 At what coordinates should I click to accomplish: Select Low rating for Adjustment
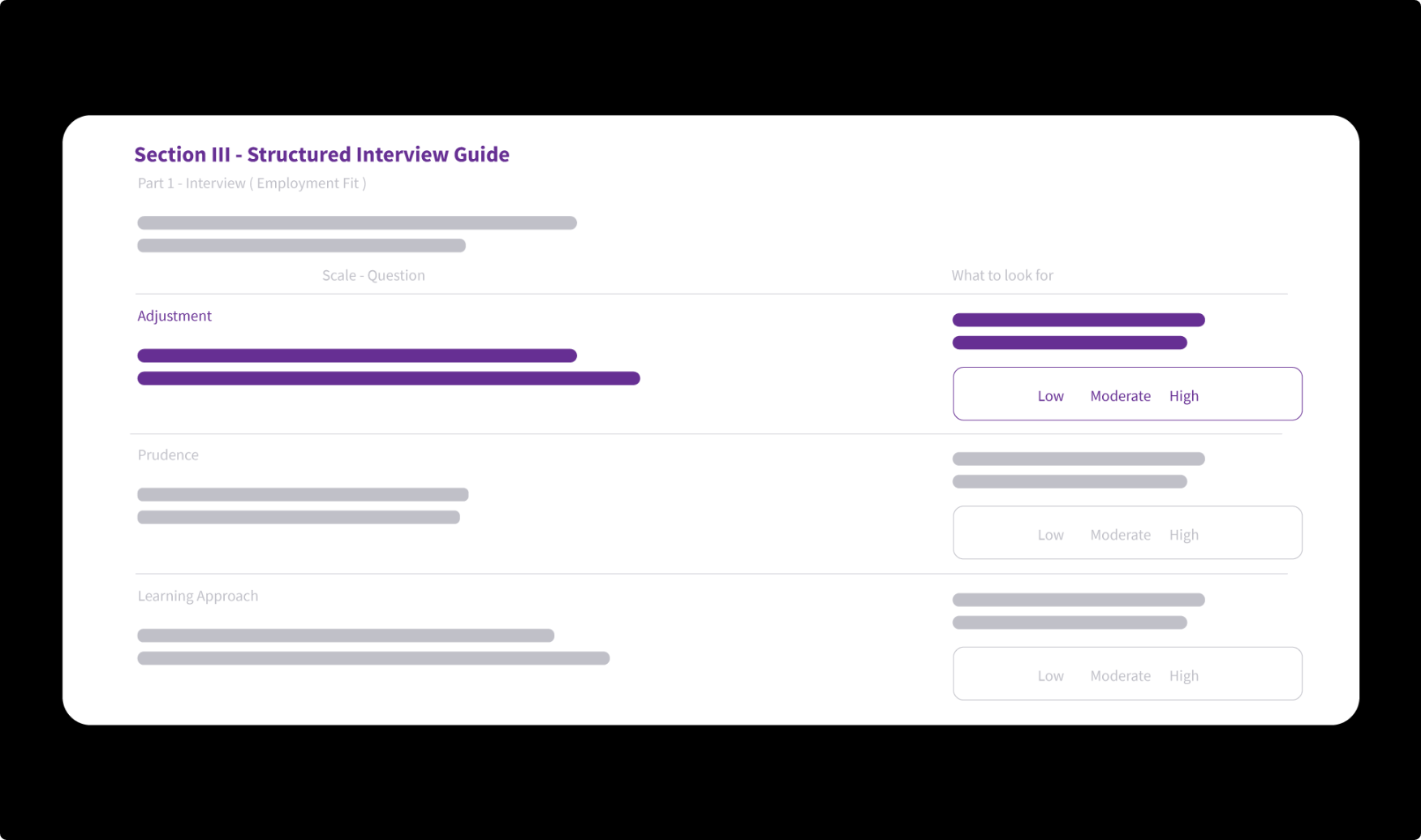point(1050,396)
